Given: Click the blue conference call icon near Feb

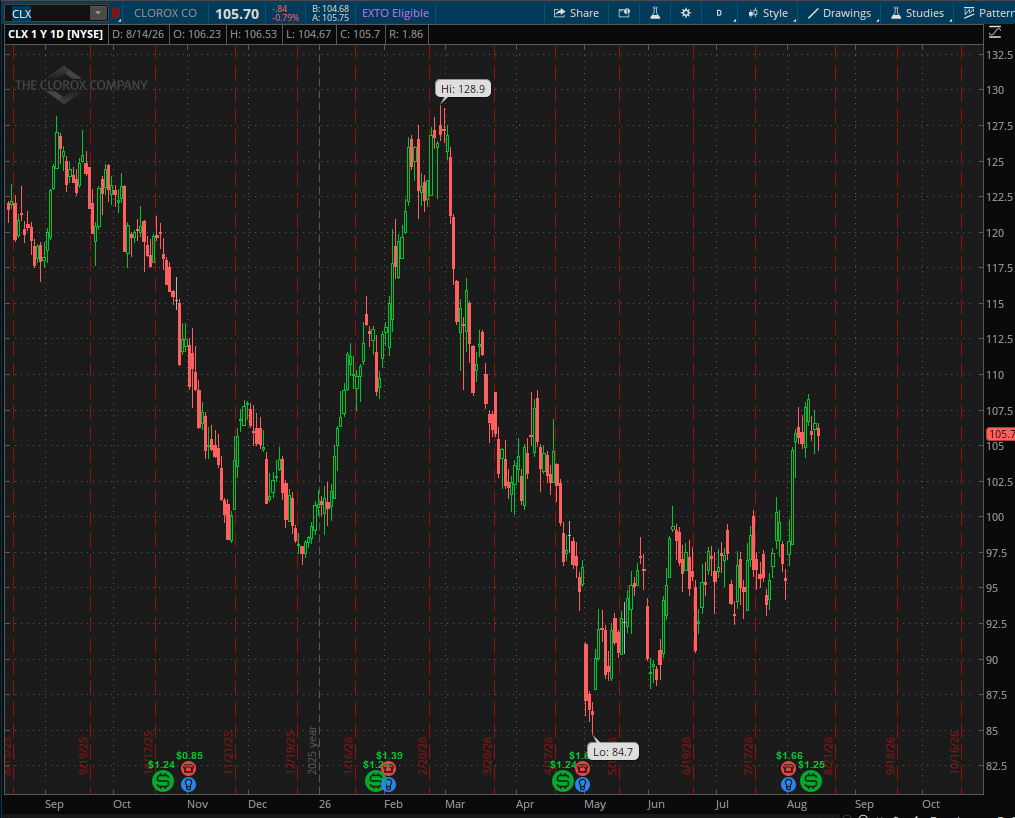Looking at the screenshot, I should 388,785.
